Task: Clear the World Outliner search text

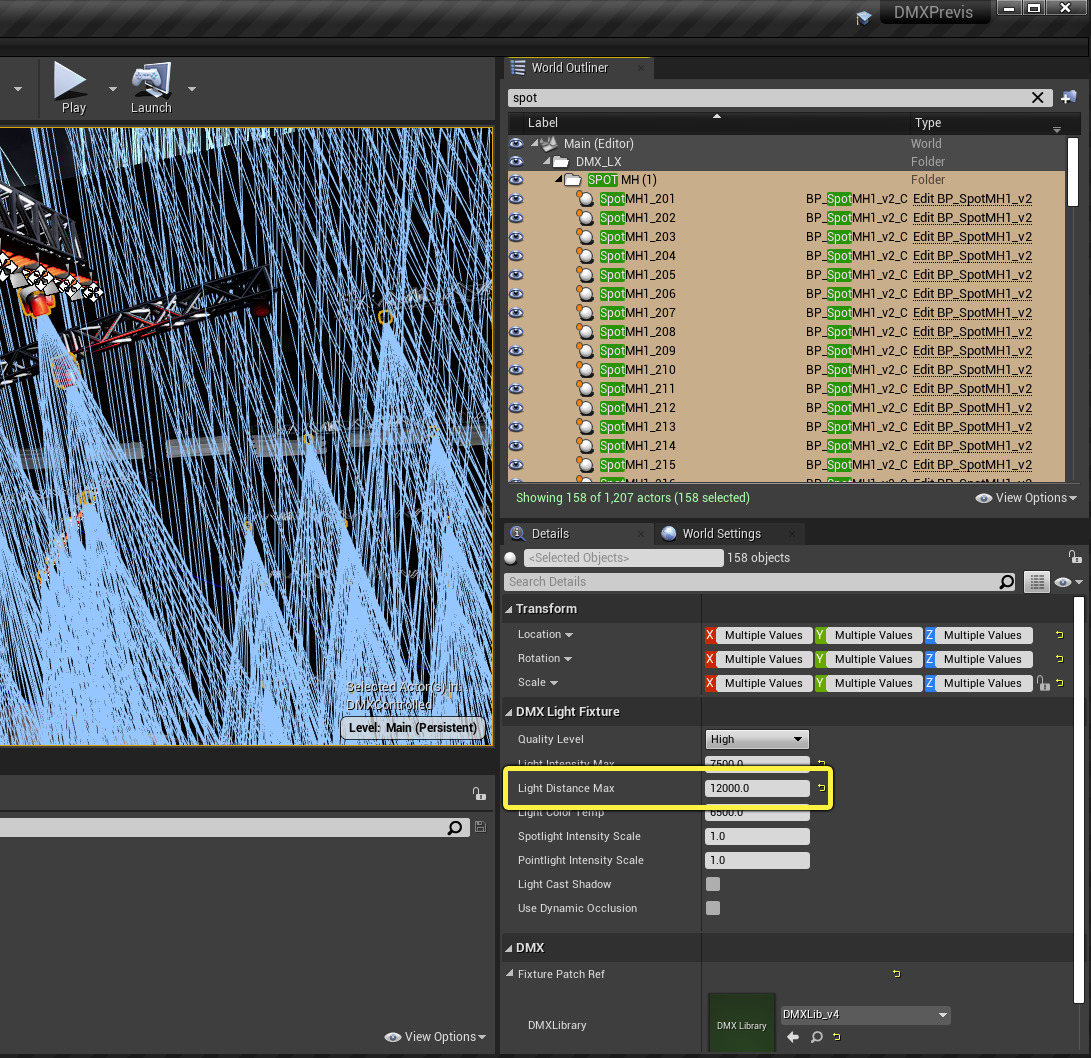Action: point(1038,98)
